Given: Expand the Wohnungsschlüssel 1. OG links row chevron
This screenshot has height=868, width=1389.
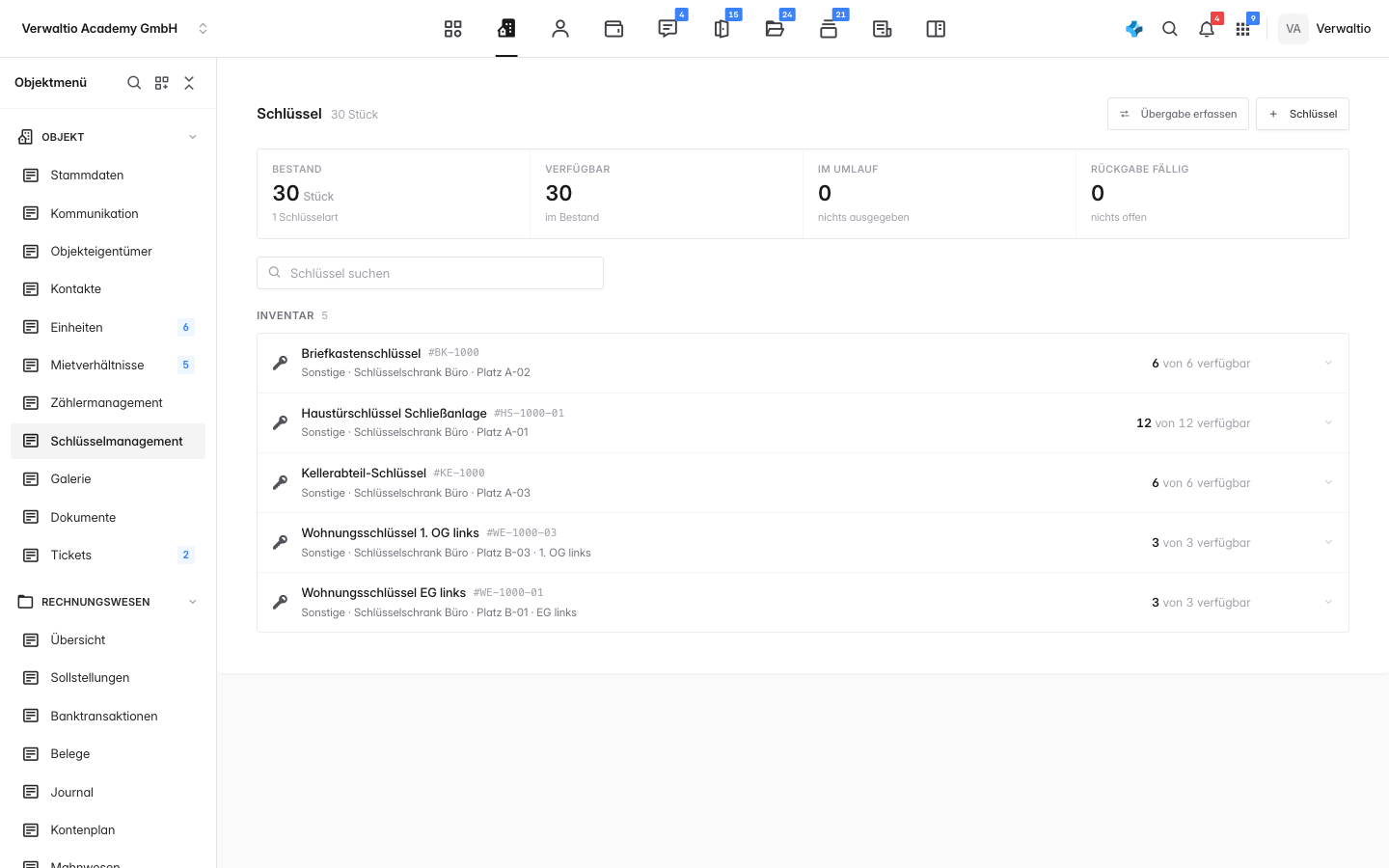Looking at the screenshot, I should [1328, 543].
